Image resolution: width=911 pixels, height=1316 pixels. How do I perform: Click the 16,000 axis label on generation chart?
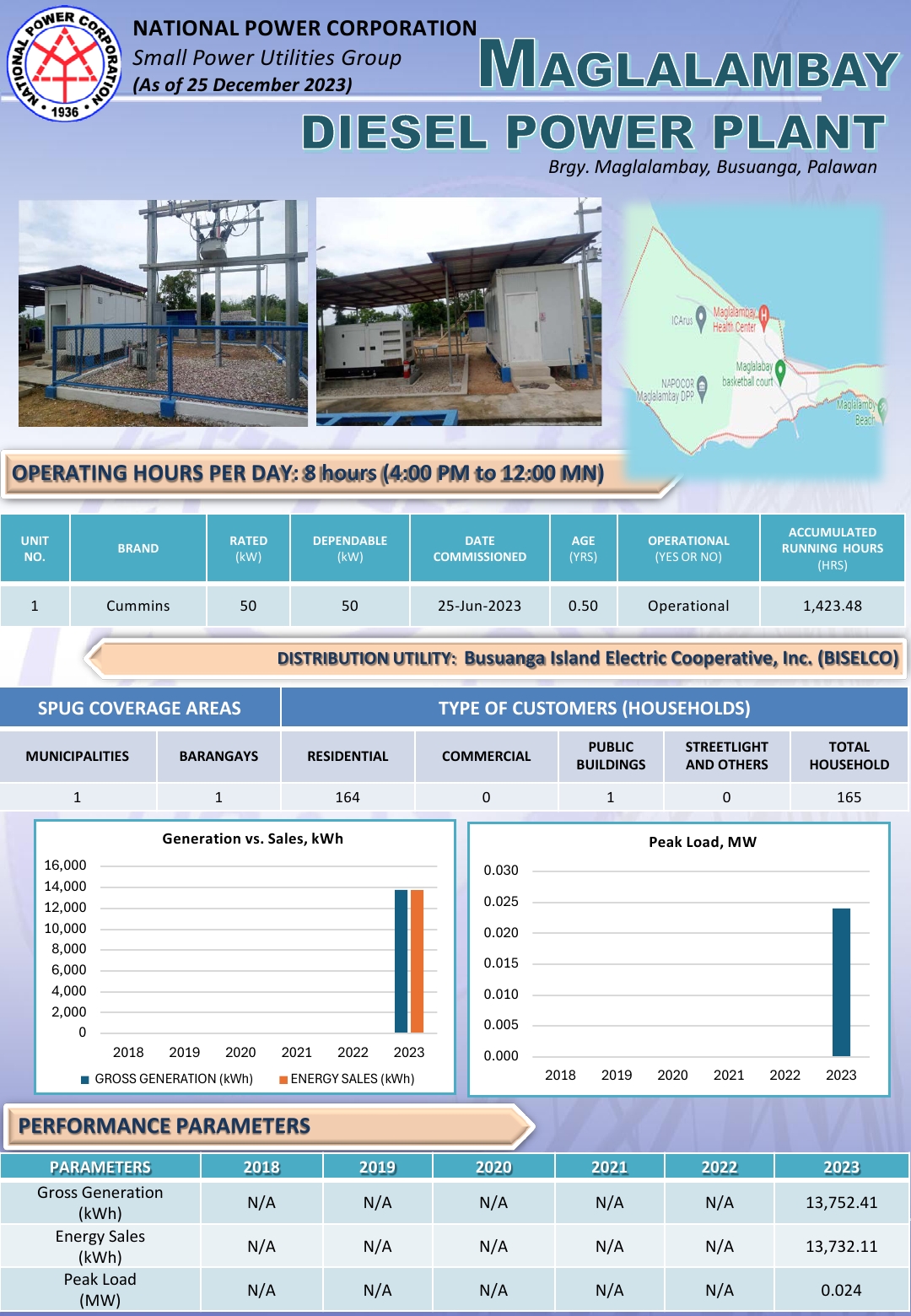click(x=65, y=865)
